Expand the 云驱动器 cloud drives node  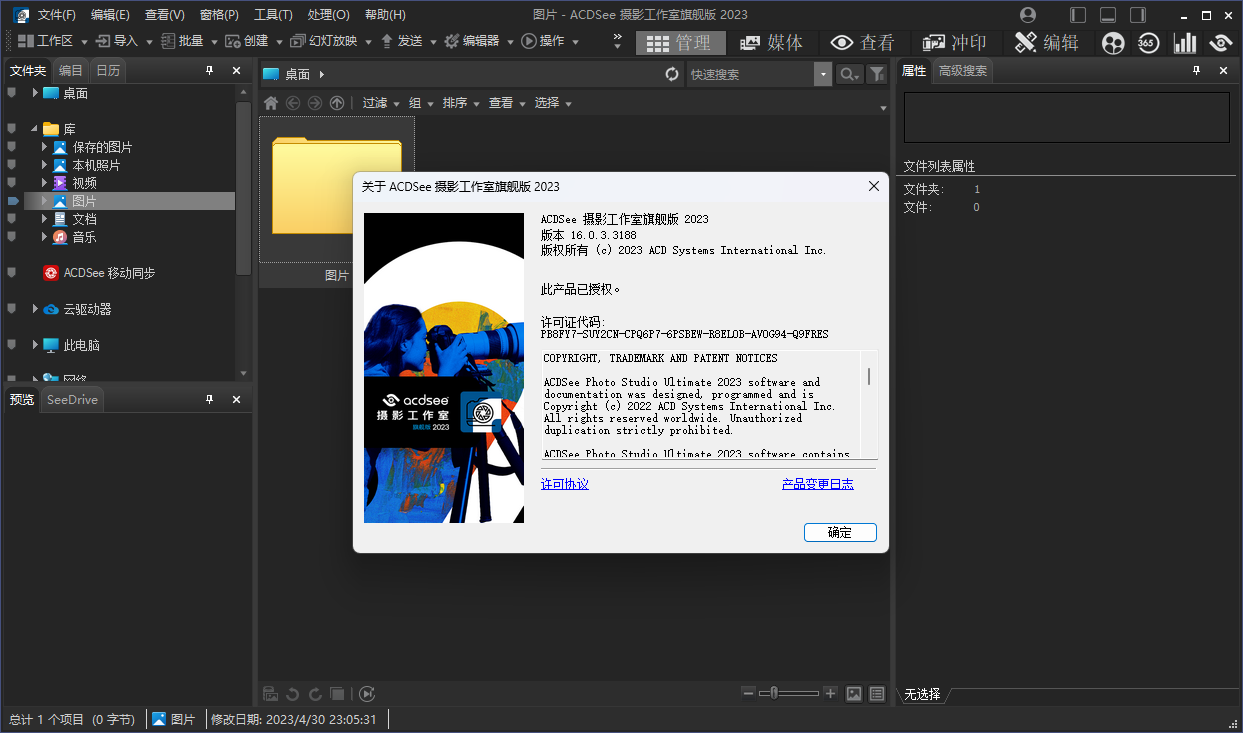(35, 309)
